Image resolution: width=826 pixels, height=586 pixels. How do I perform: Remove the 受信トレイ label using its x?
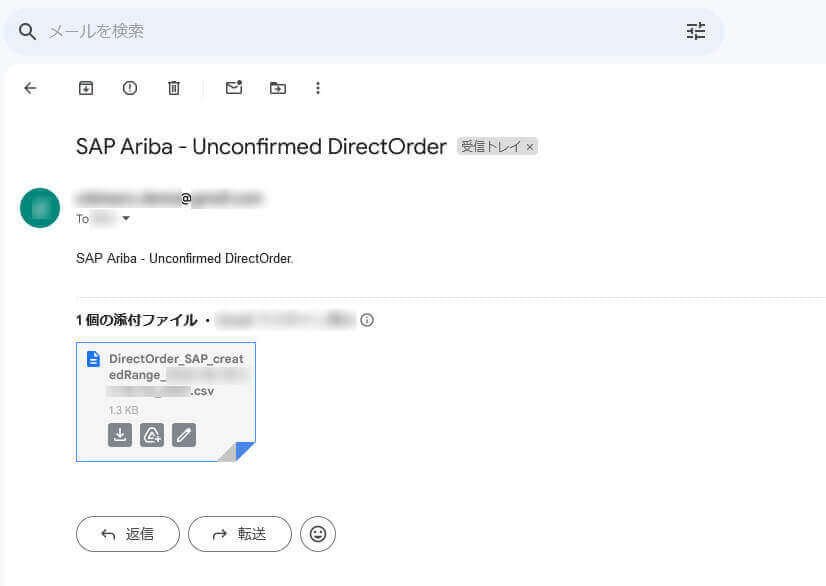coord(530,147)
